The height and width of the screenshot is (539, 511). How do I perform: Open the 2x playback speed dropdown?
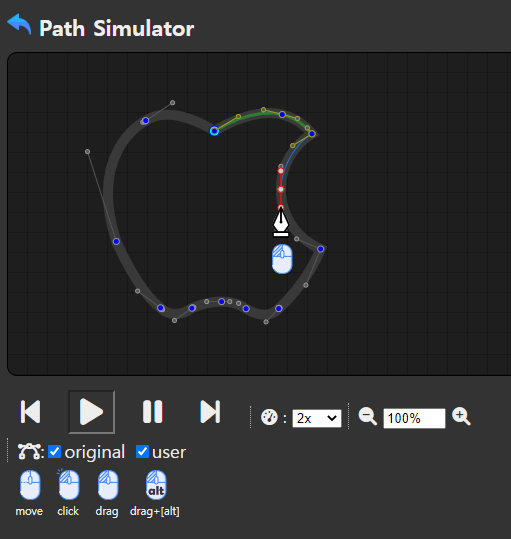click(x=316, y=418)
